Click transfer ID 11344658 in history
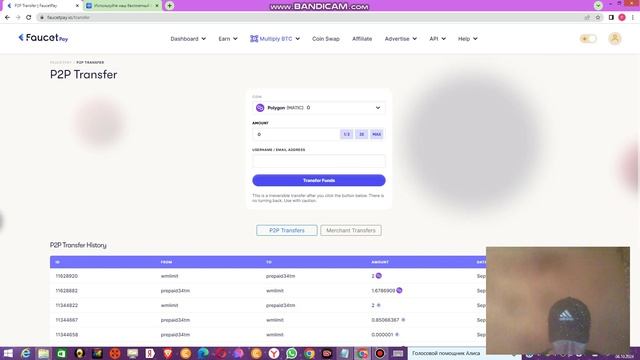The width and height of the screenshot is (640, 360). tap(67, 335)
